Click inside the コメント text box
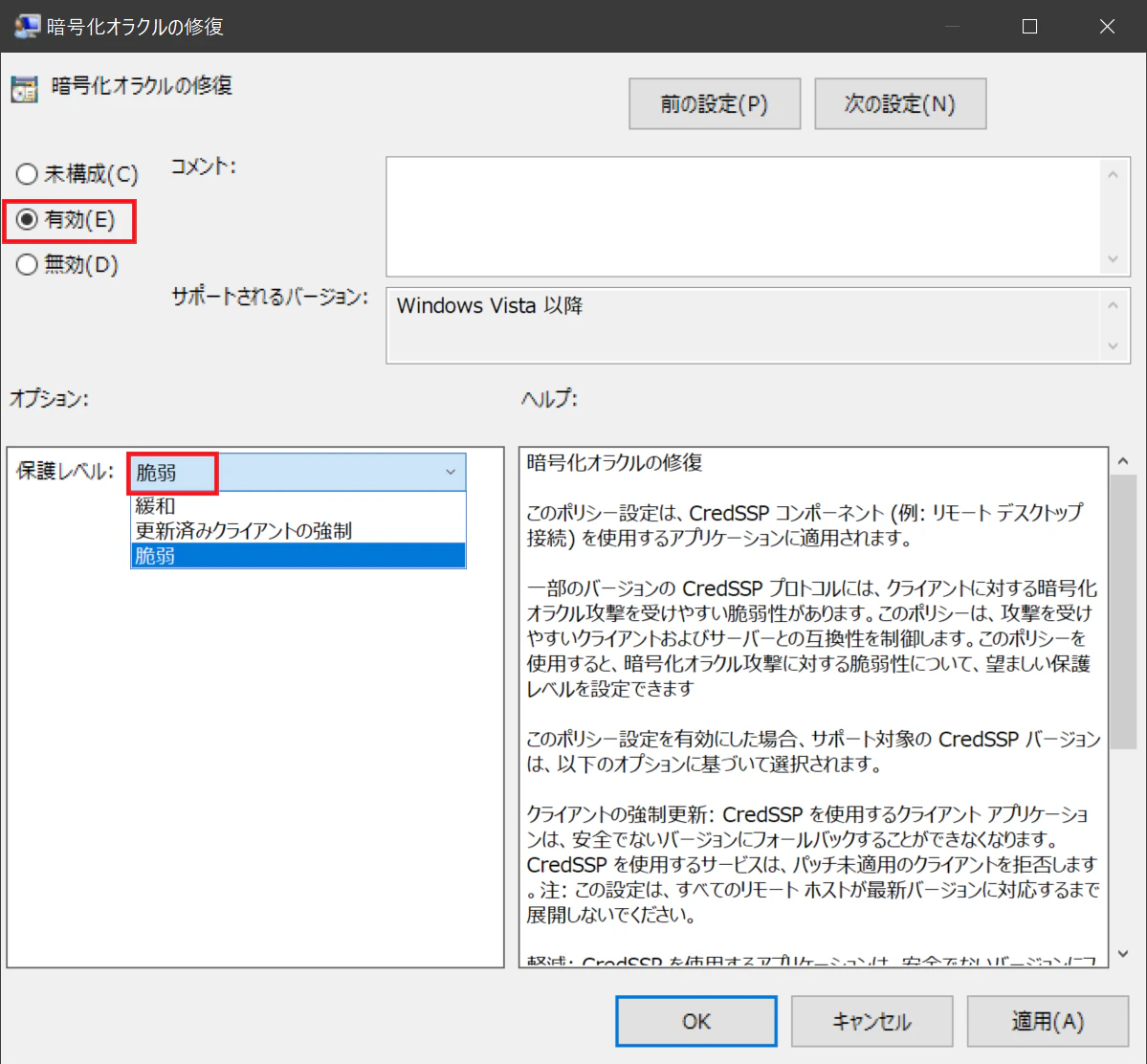 tap(742, 216)
